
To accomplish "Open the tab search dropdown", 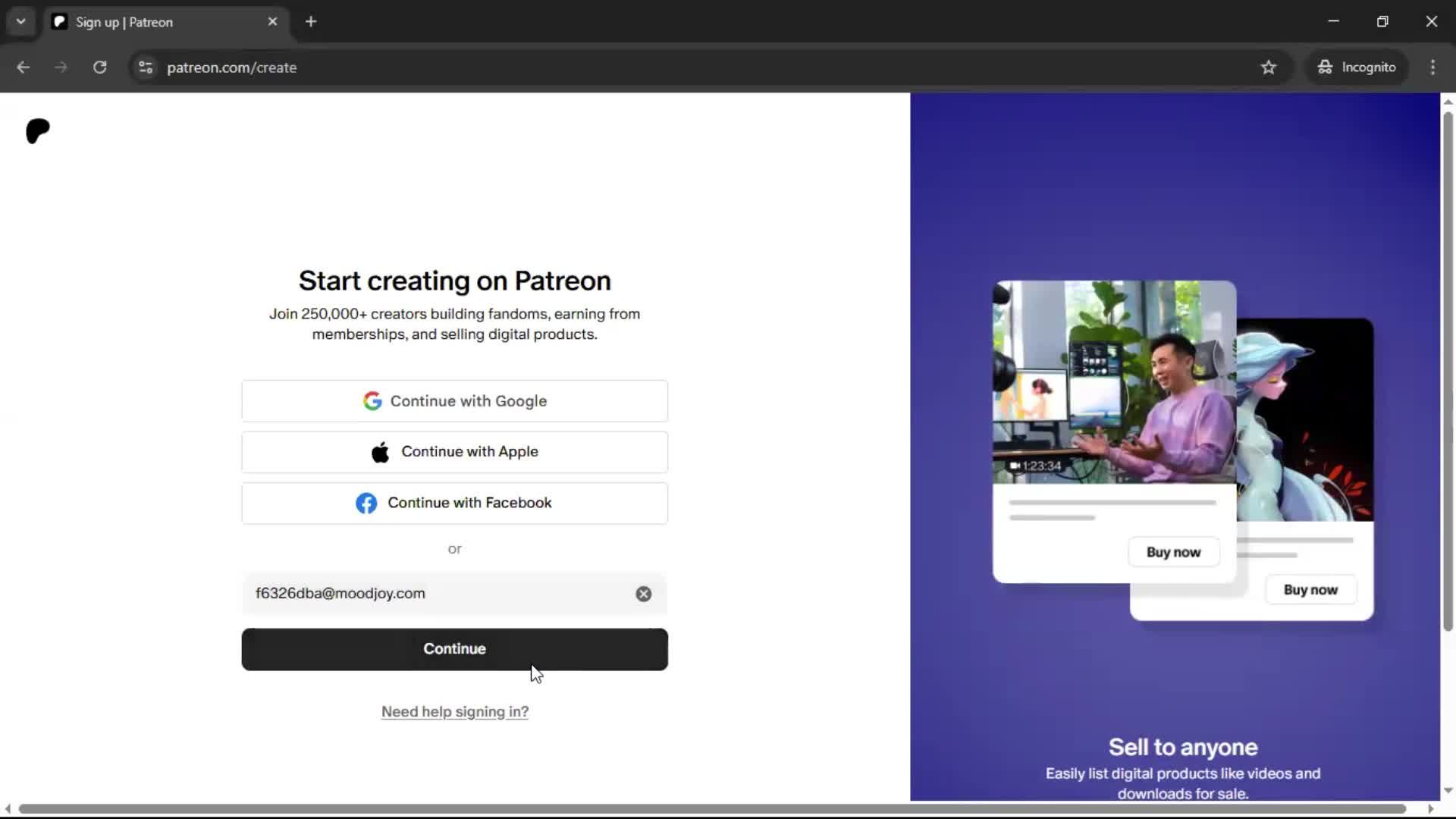I will click(20, 22).
